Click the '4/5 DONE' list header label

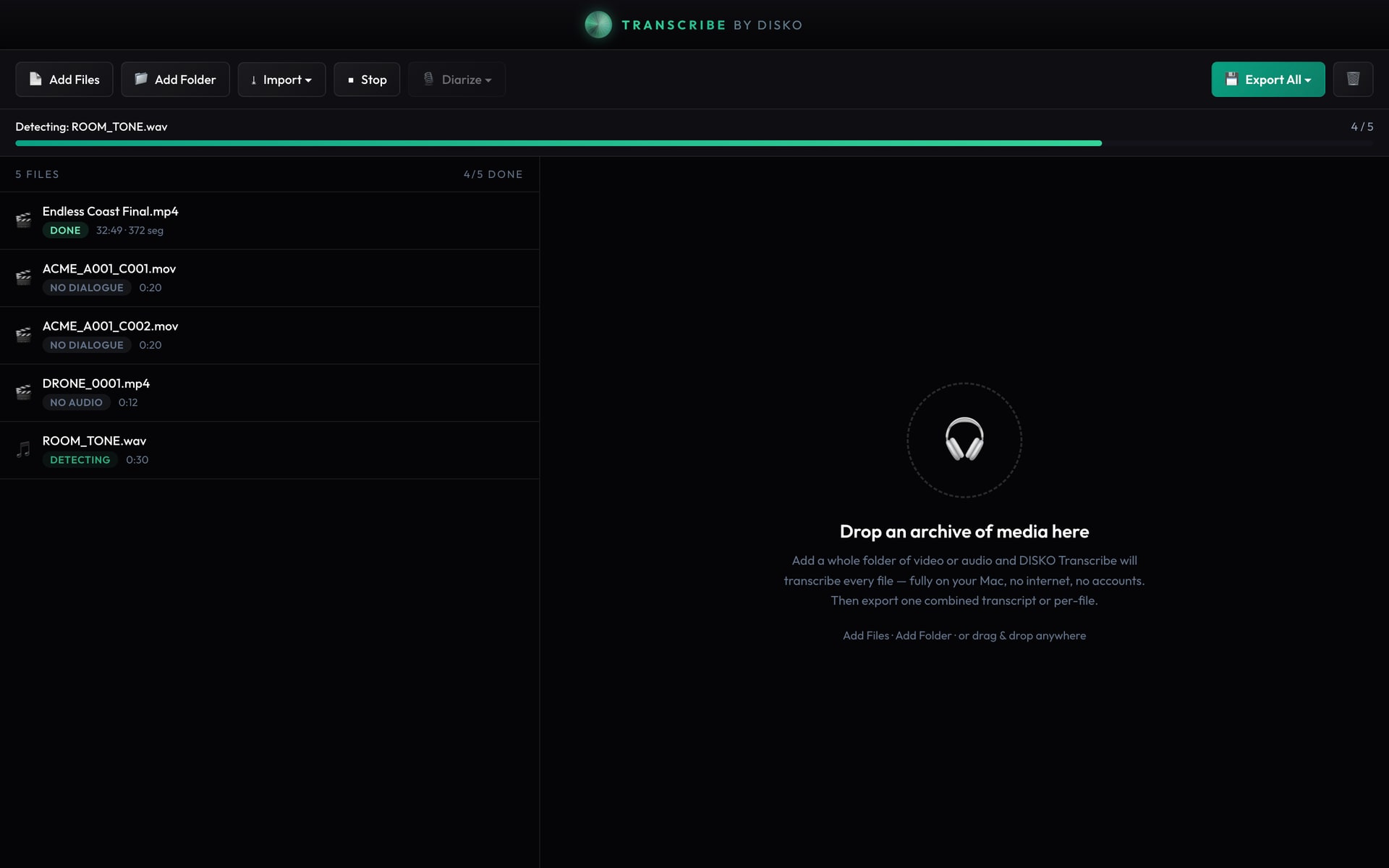click(493, 174)
